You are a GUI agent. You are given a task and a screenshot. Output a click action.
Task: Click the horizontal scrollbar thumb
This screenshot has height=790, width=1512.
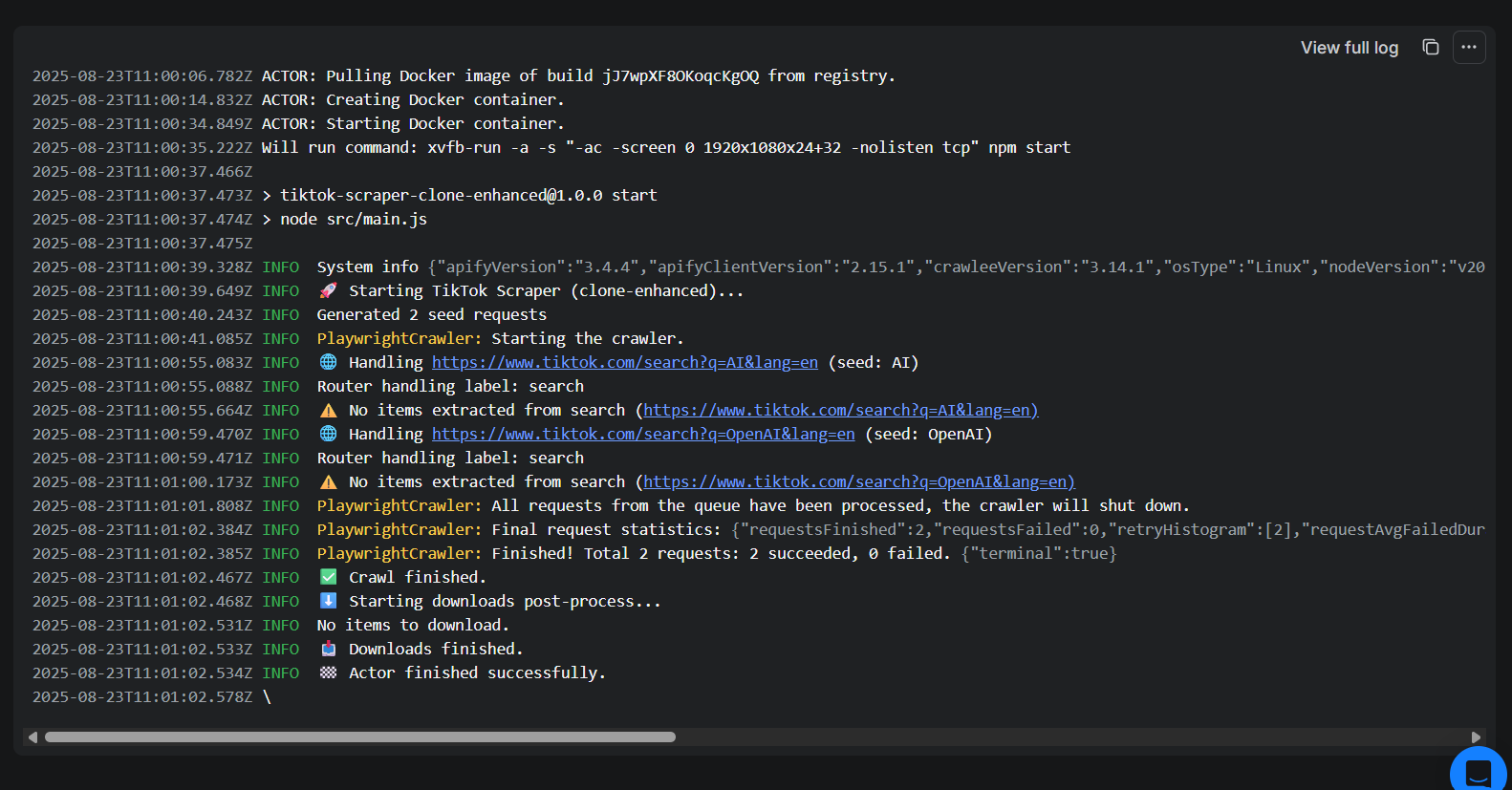(360, 737)
